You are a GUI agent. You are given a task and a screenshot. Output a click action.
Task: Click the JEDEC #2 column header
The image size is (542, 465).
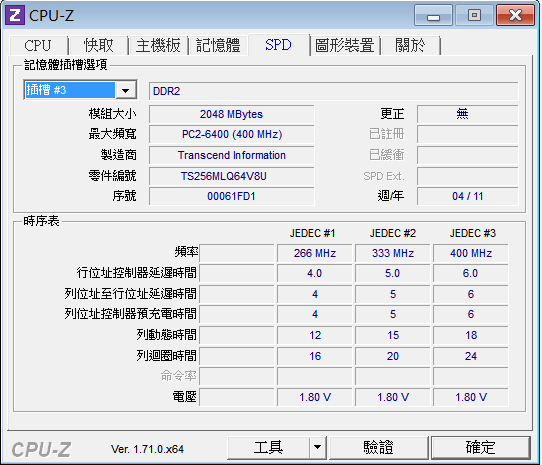coord(393,233)
